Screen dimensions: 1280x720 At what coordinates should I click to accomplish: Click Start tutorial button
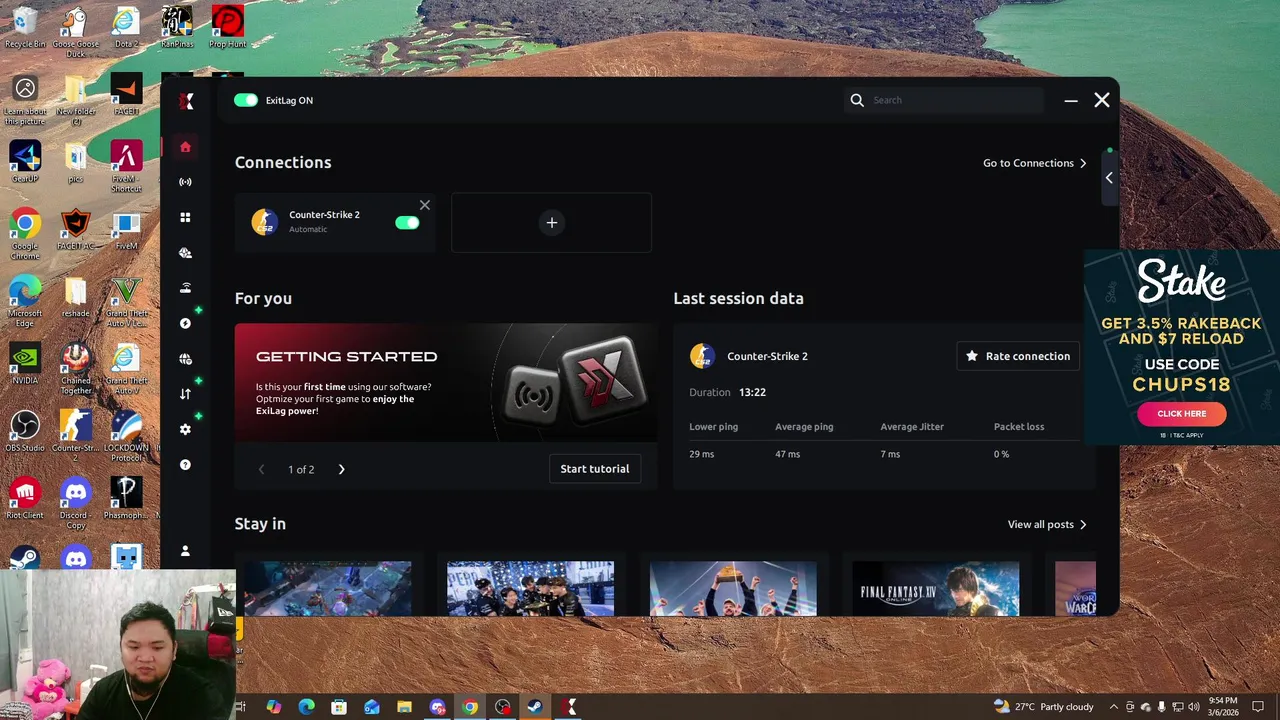pyautogui.click(x=595, y=469)
